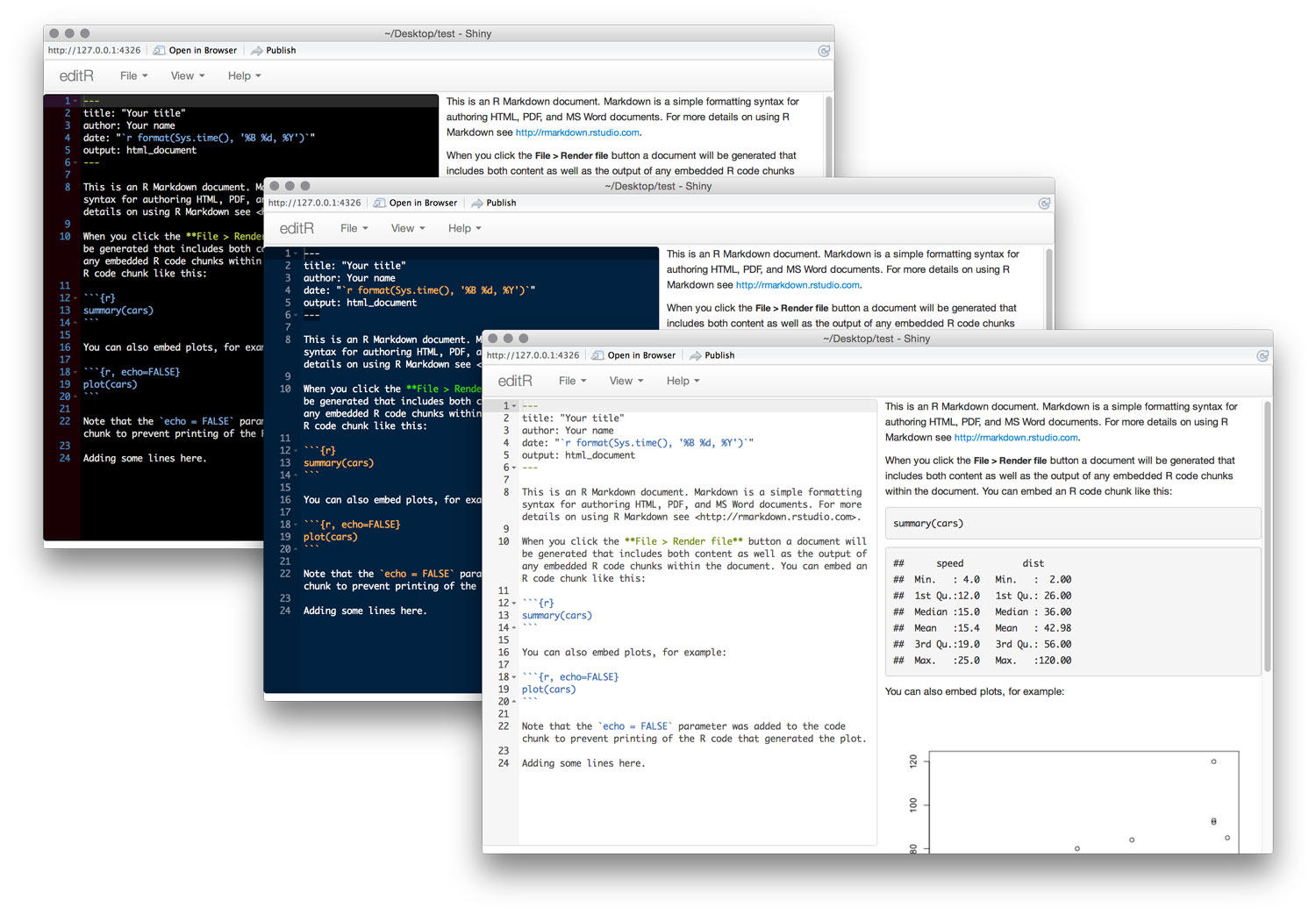Viewport: 1316px width, 915px height.
Task: Click editR brand in middle blue window
Action: (x=297, y=228)
